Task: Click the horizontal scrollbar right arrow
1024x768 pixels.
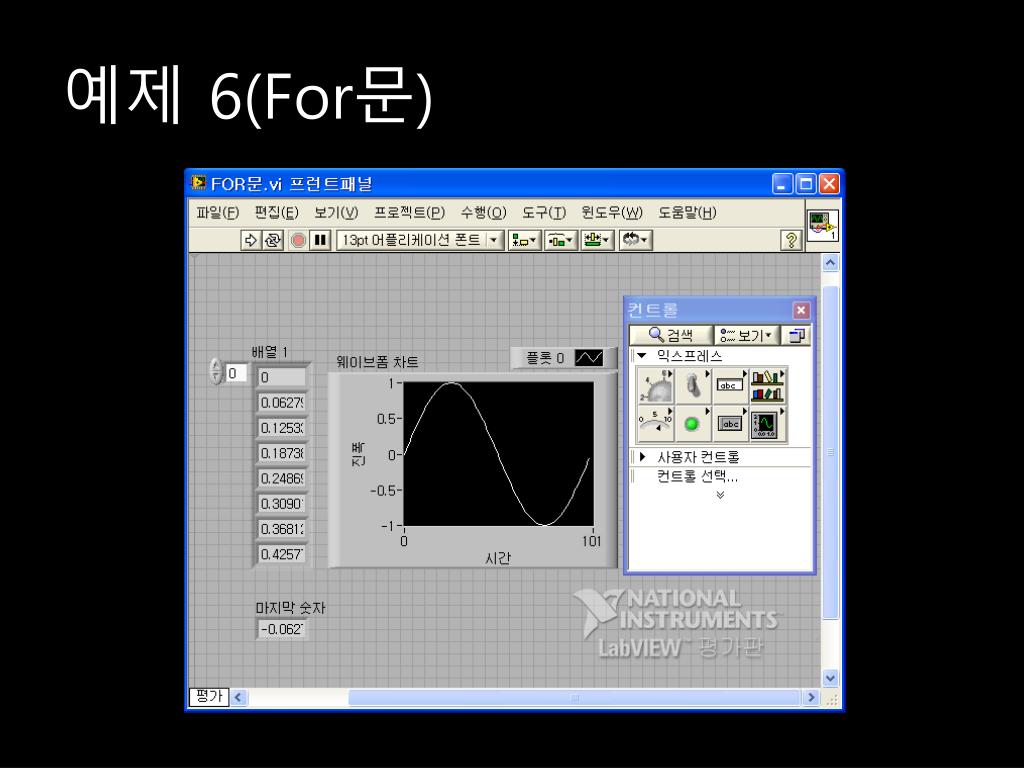Action: coord(812,697)
